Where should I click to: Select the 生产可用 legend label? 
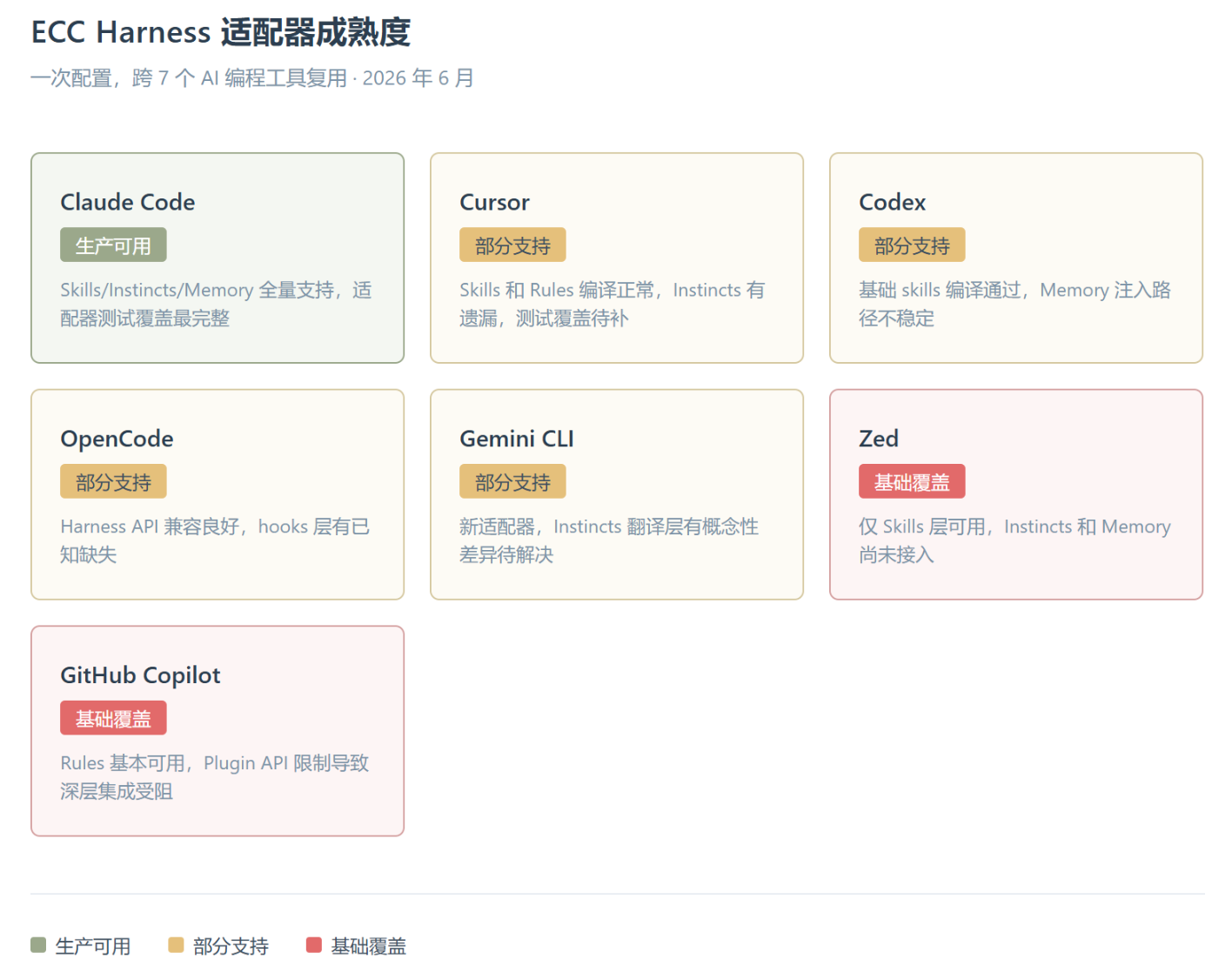(x=93, y=946)
